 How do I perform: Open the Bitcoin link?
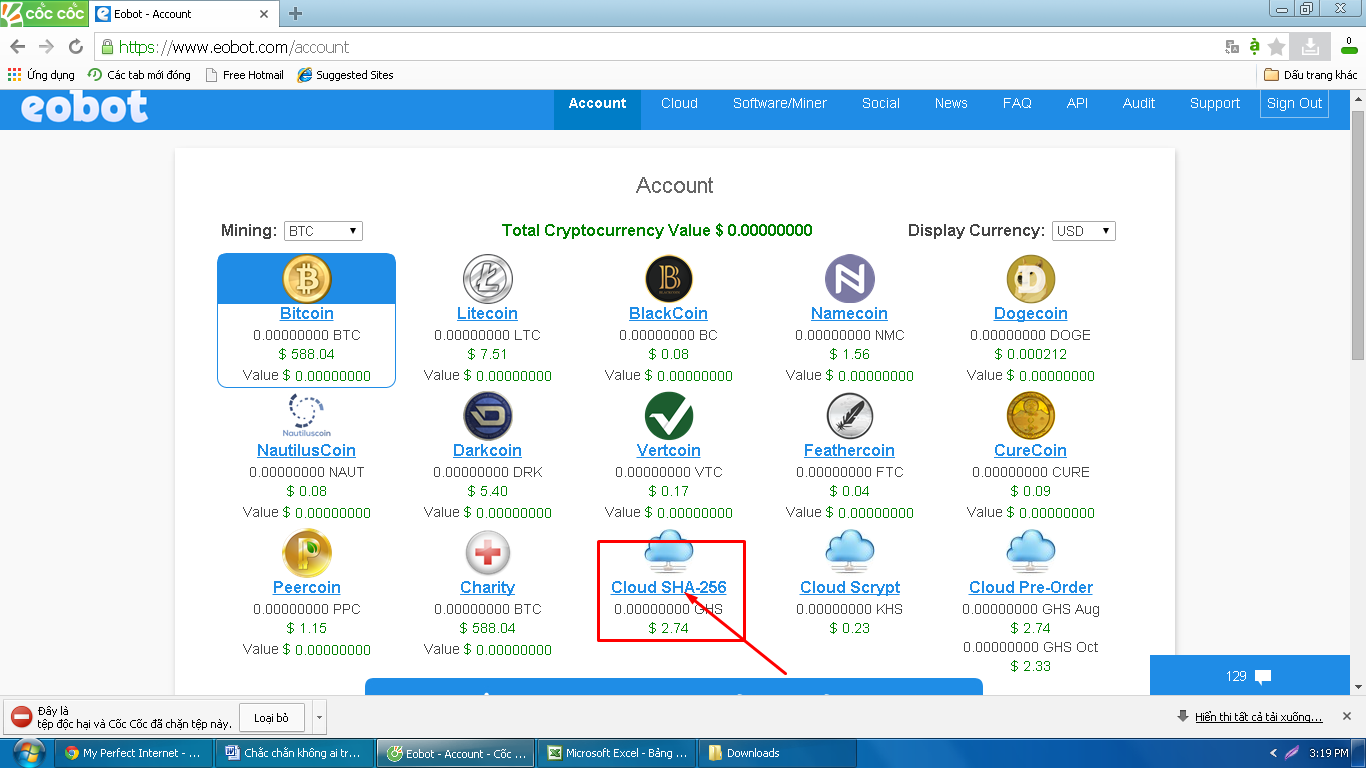tap(307, 314)
